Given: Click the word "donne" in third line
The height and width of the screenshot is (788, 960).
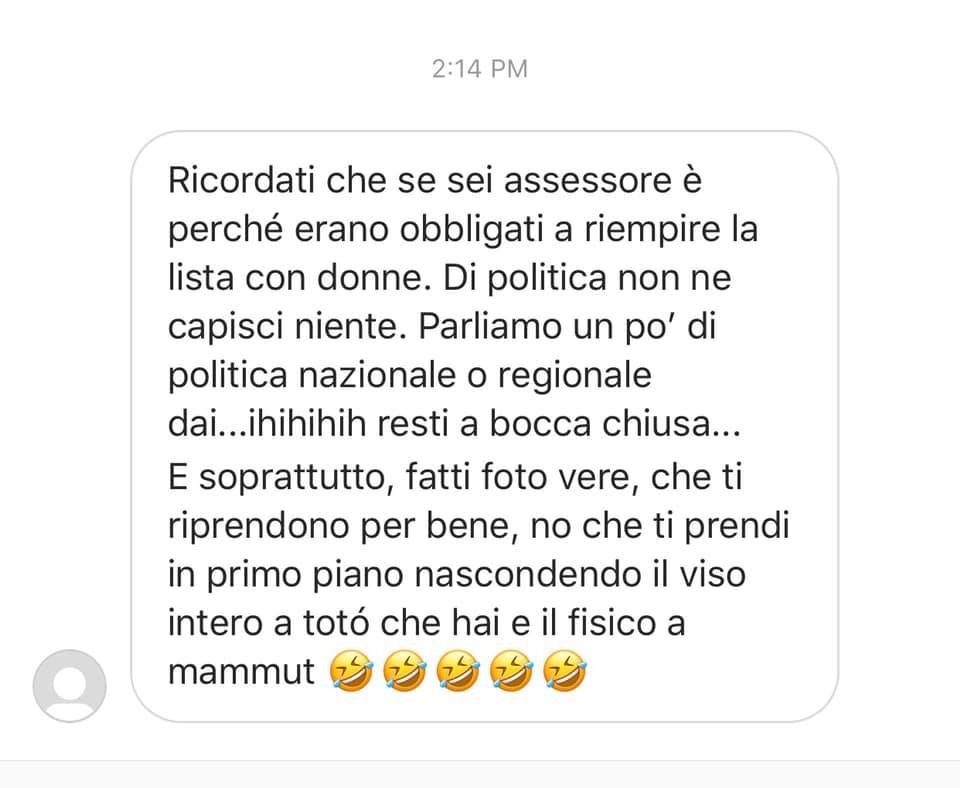Looking at the screenshot, I should click(370, 277).
